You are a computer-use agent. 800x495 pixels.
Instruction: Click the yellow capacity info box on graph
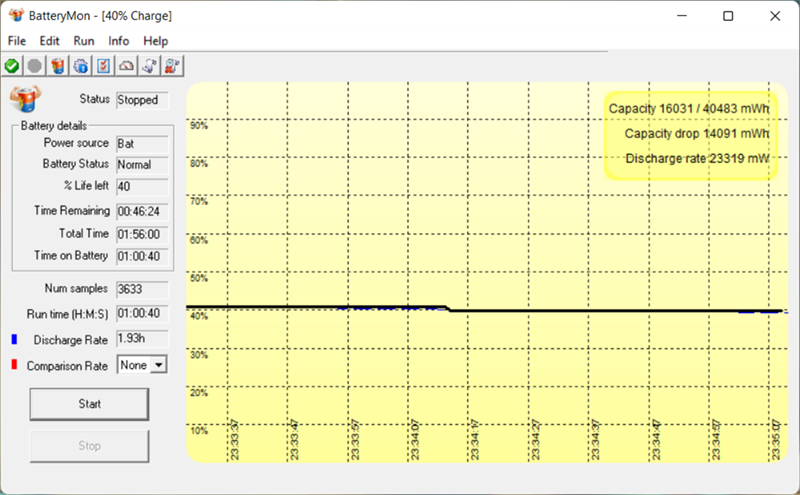690,134
